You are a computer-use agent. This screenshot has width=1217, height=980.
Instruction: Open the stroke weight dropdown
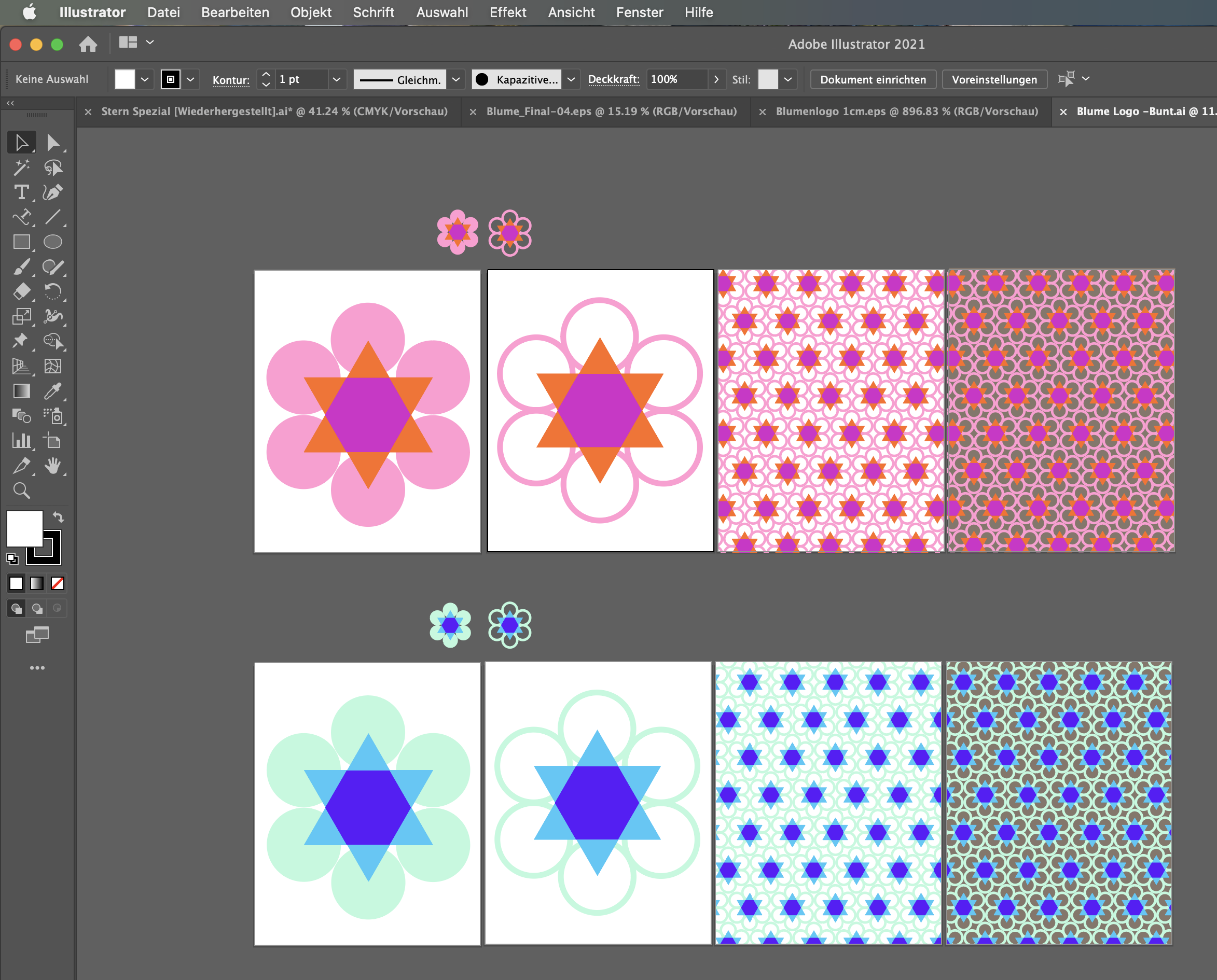click(337, 80)
